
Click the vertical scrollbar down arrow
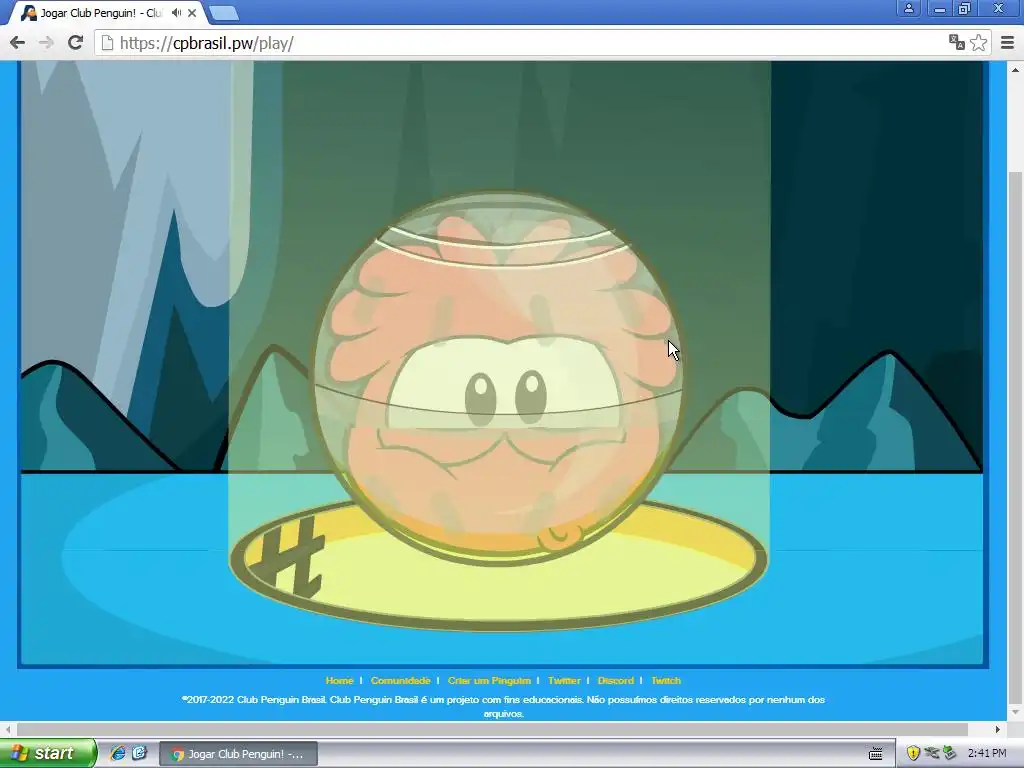1016,712
